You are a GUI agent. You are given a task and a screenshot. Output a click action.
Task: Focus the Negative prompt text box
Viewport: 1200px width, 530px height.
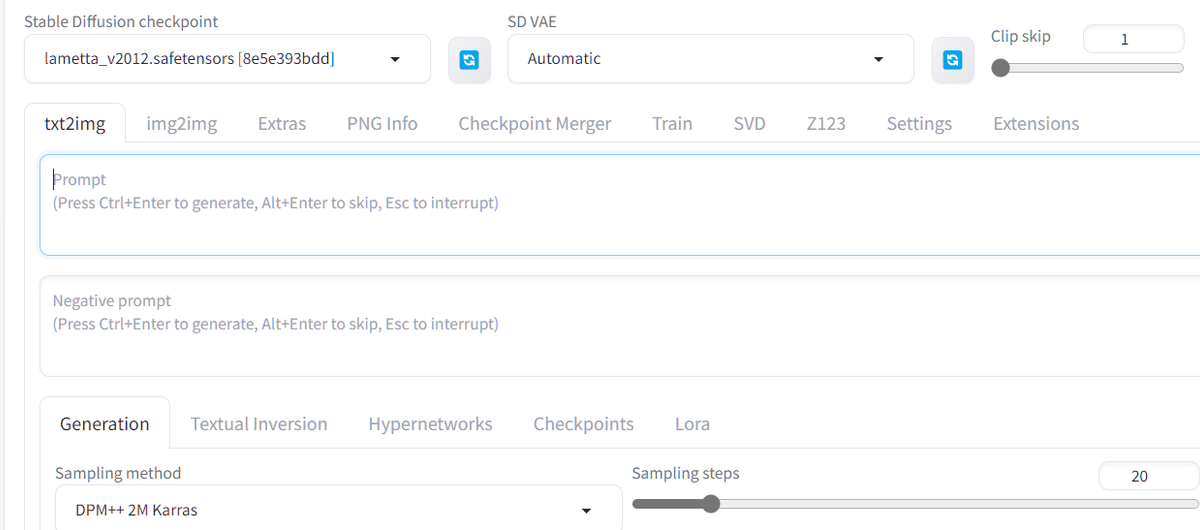[x=620, y=325]
